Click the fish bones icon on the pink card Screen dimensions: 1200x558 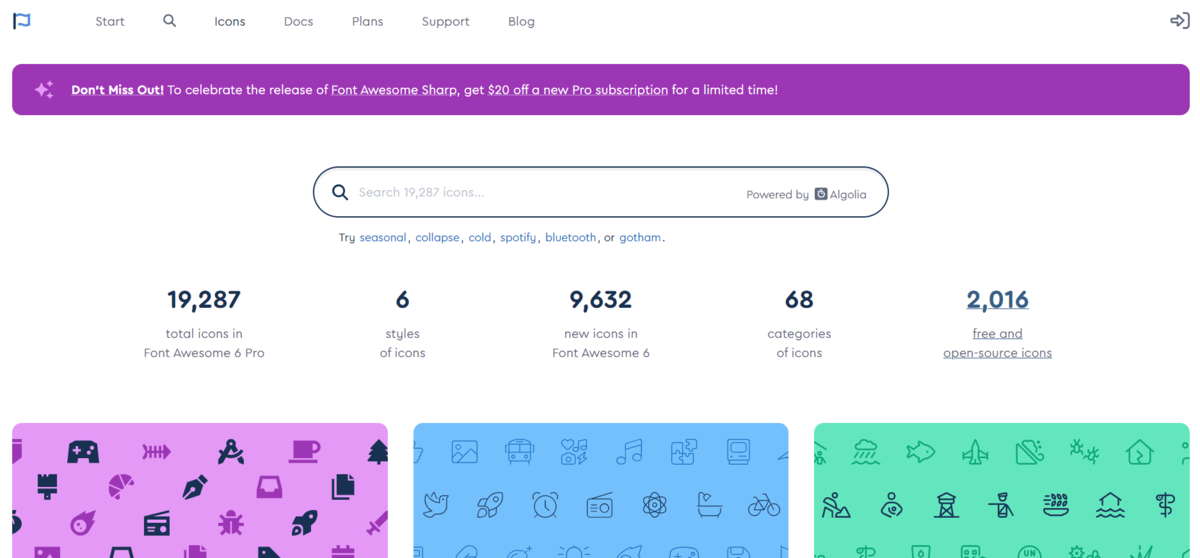pos(156,452)
